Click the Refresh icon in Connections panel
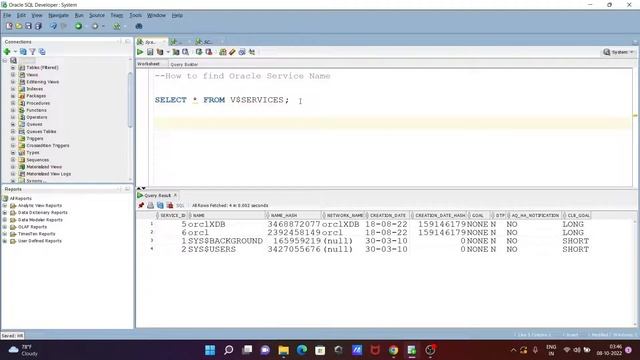The width and height of the screenshot is (640, 360). coord(23,51)
